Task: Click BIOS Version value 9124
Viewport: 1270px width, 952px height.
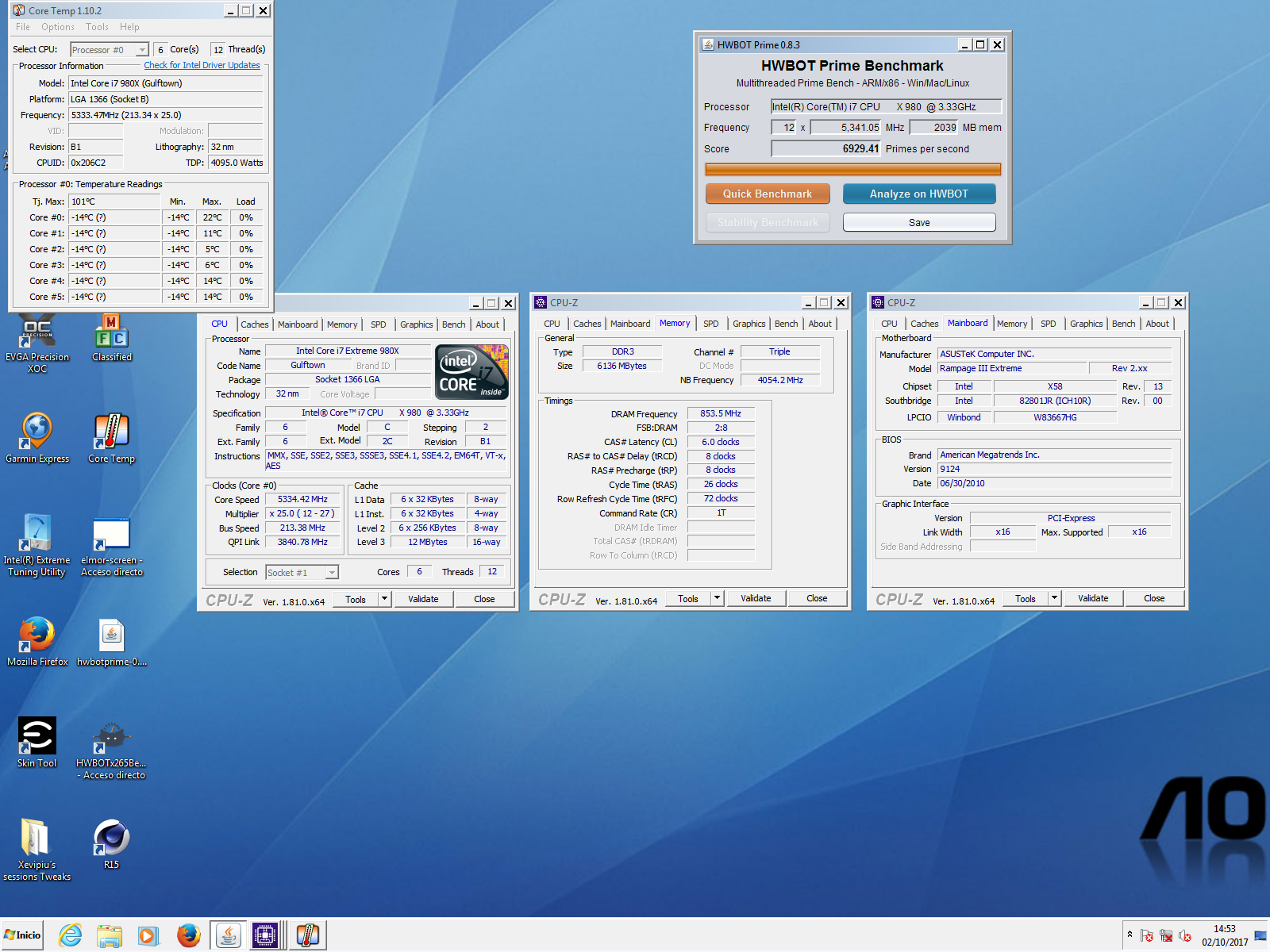Action: (x=1055, y=469)
